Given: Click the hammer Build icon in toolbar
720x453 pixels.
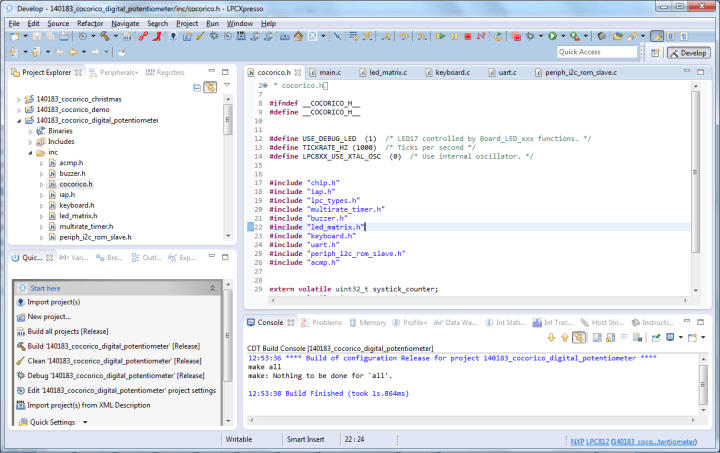Looking at the screenshot, I should [105, 36].
